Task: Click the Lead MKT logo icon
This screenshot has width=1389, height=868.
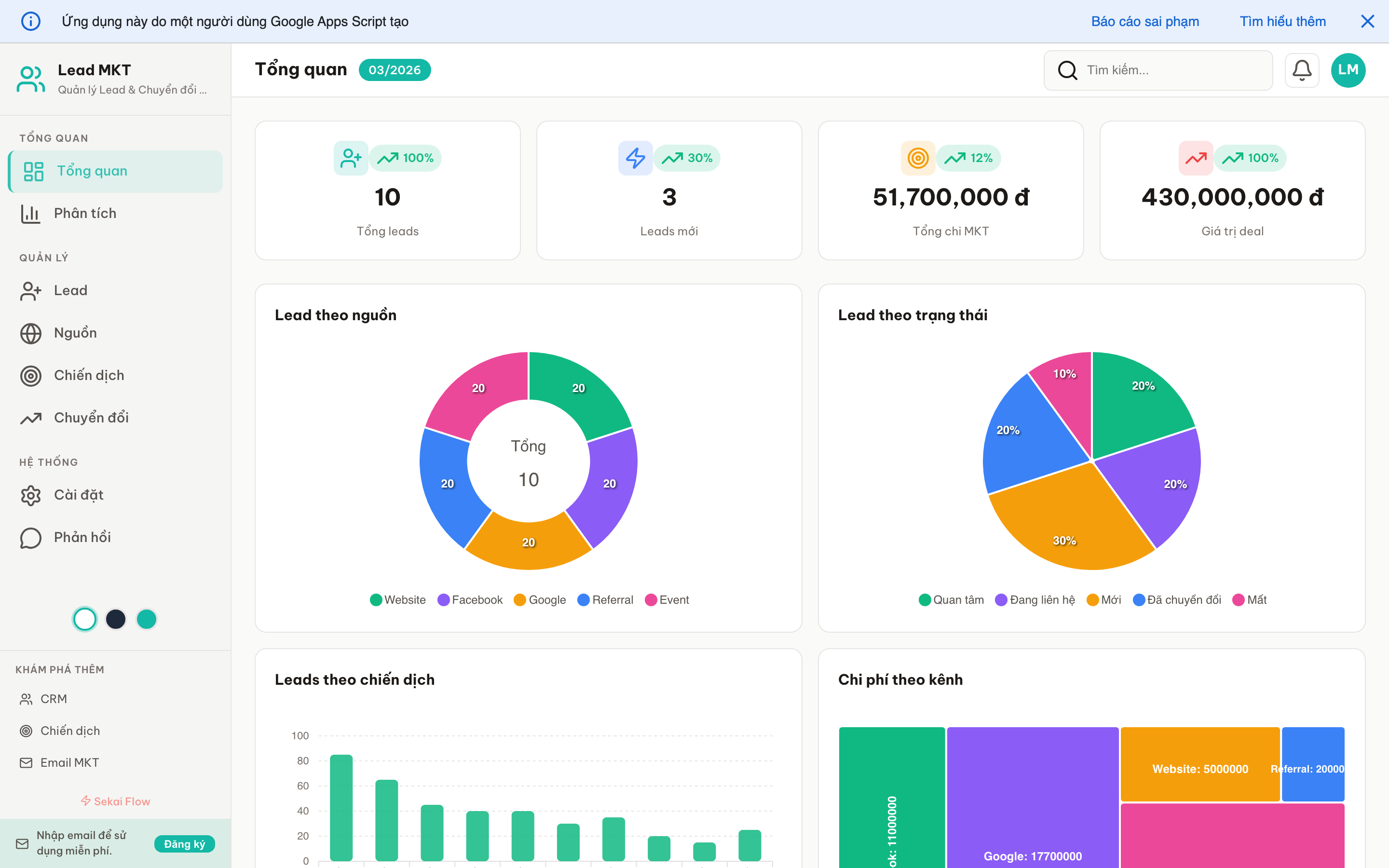Action: [30, 79]
